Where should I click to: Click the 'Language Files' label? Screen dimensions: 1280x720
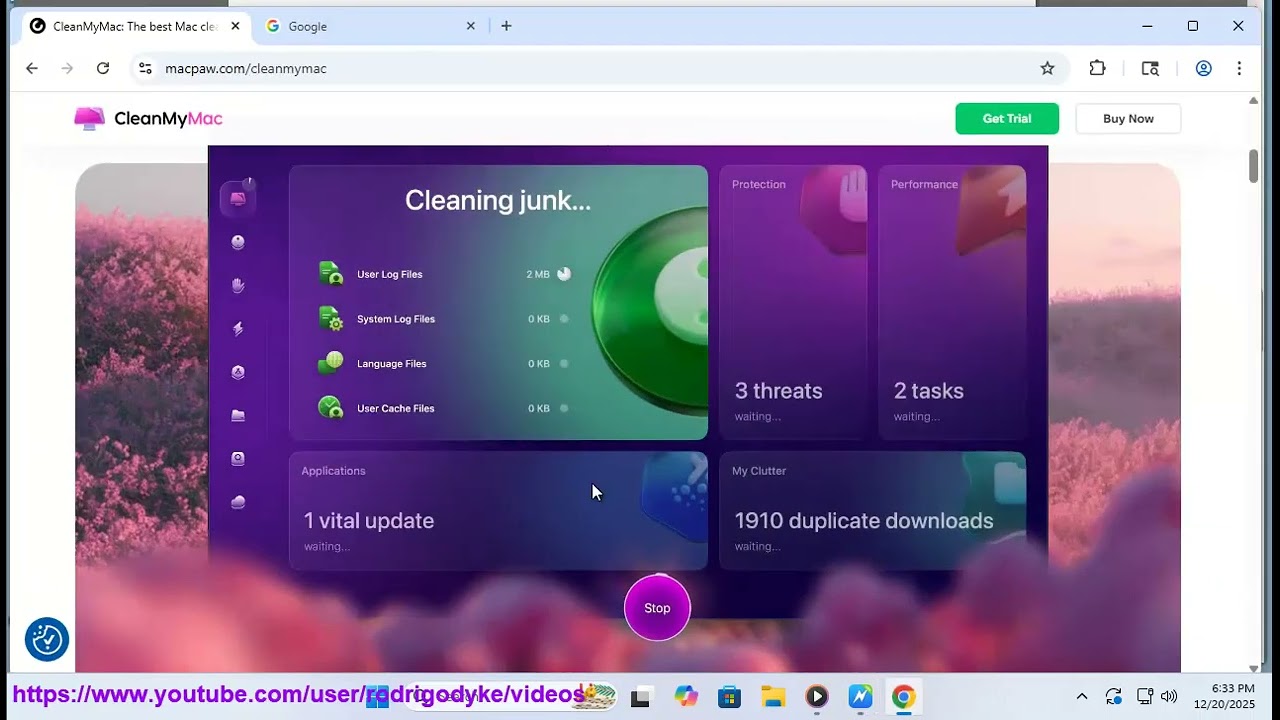392,364
